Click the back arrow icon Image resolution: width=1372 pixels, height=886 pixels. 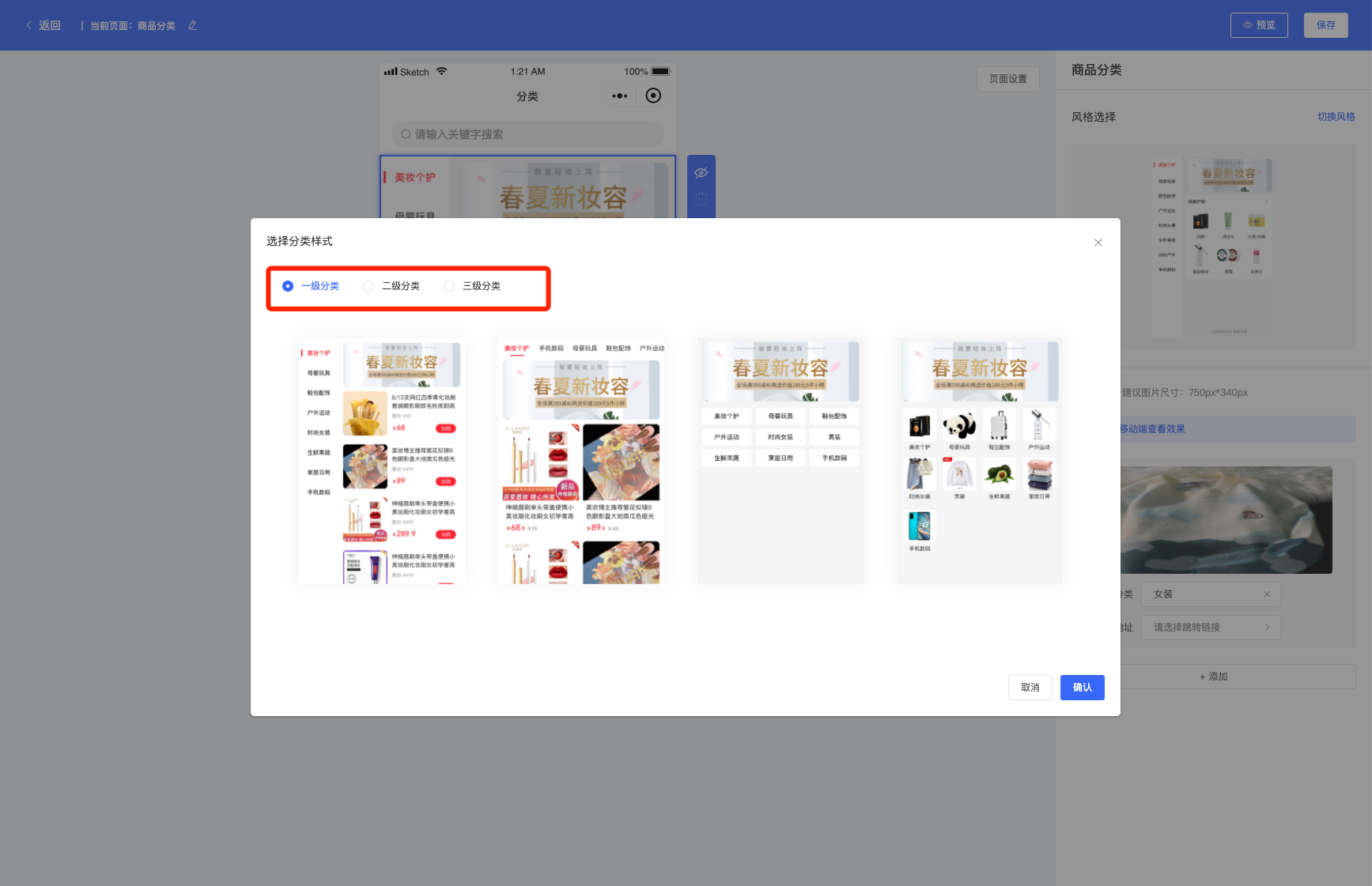coord(29,25)
